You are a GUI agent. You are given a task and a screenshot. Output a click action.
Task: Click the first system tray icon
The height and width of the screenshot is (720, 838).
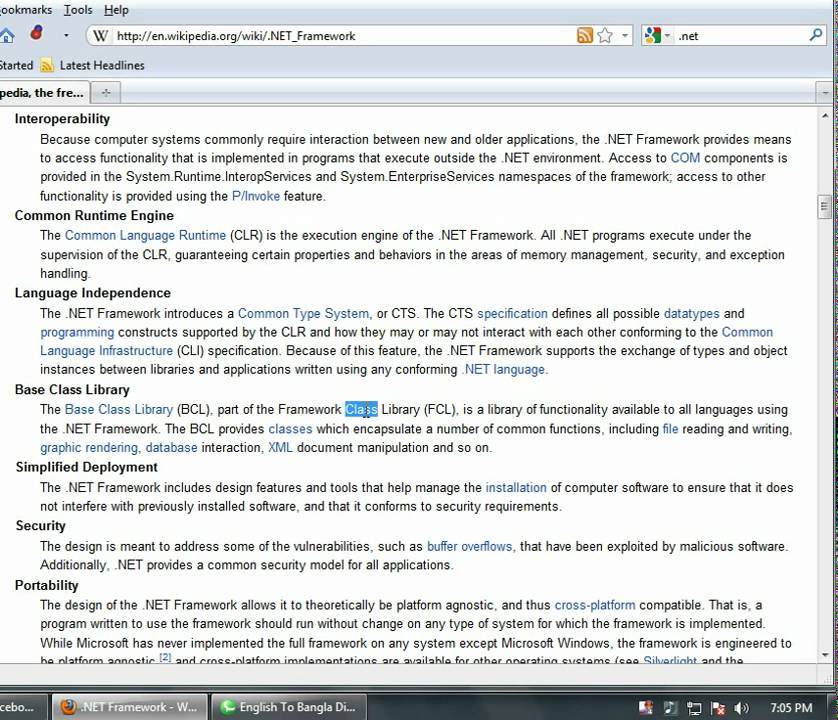646,708
